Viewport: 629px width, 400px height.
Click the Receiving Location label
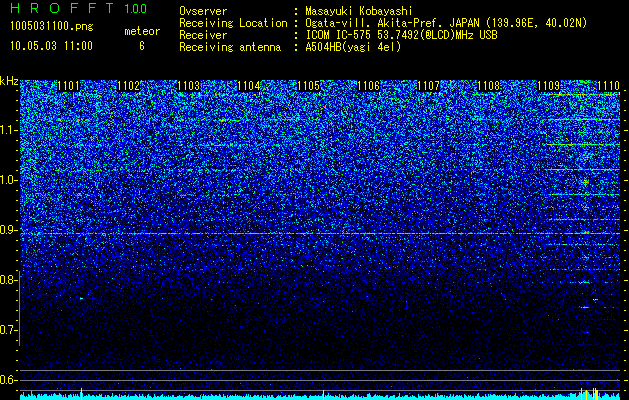coord(233,23)
